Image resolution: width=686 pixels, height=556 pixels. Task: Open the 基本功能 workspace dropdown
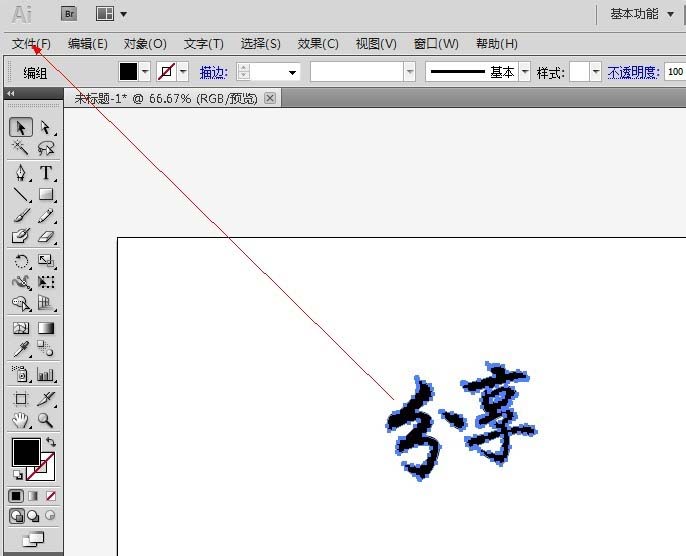[x=641, y=14]
